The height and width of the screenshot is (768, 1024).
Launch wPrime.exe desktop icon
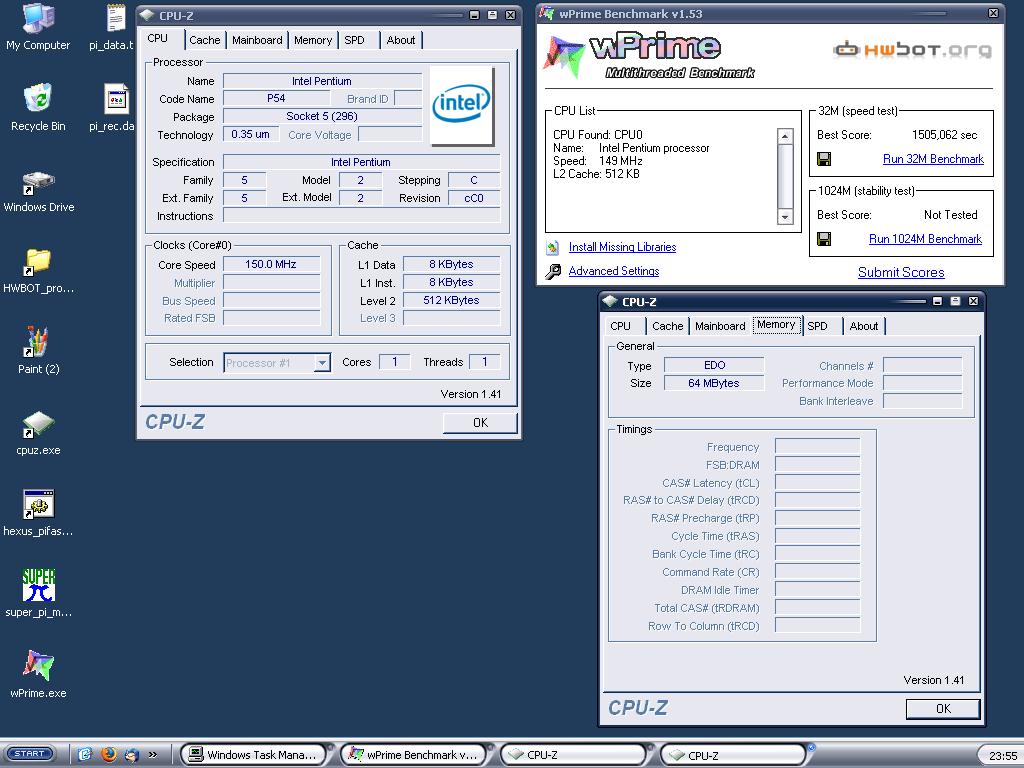(38, 675)
